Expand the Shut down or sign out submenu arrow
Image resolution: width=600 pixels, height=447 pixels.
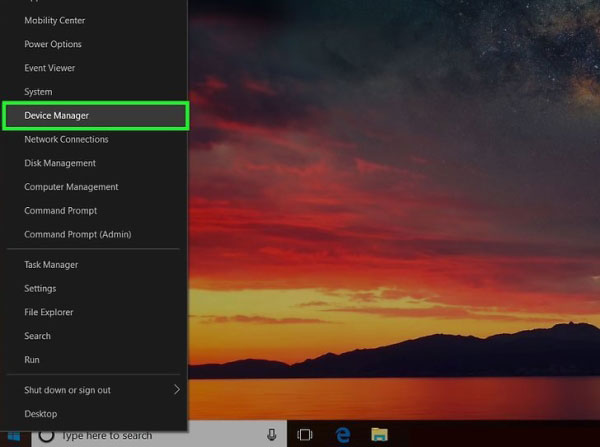click(177, 390)
